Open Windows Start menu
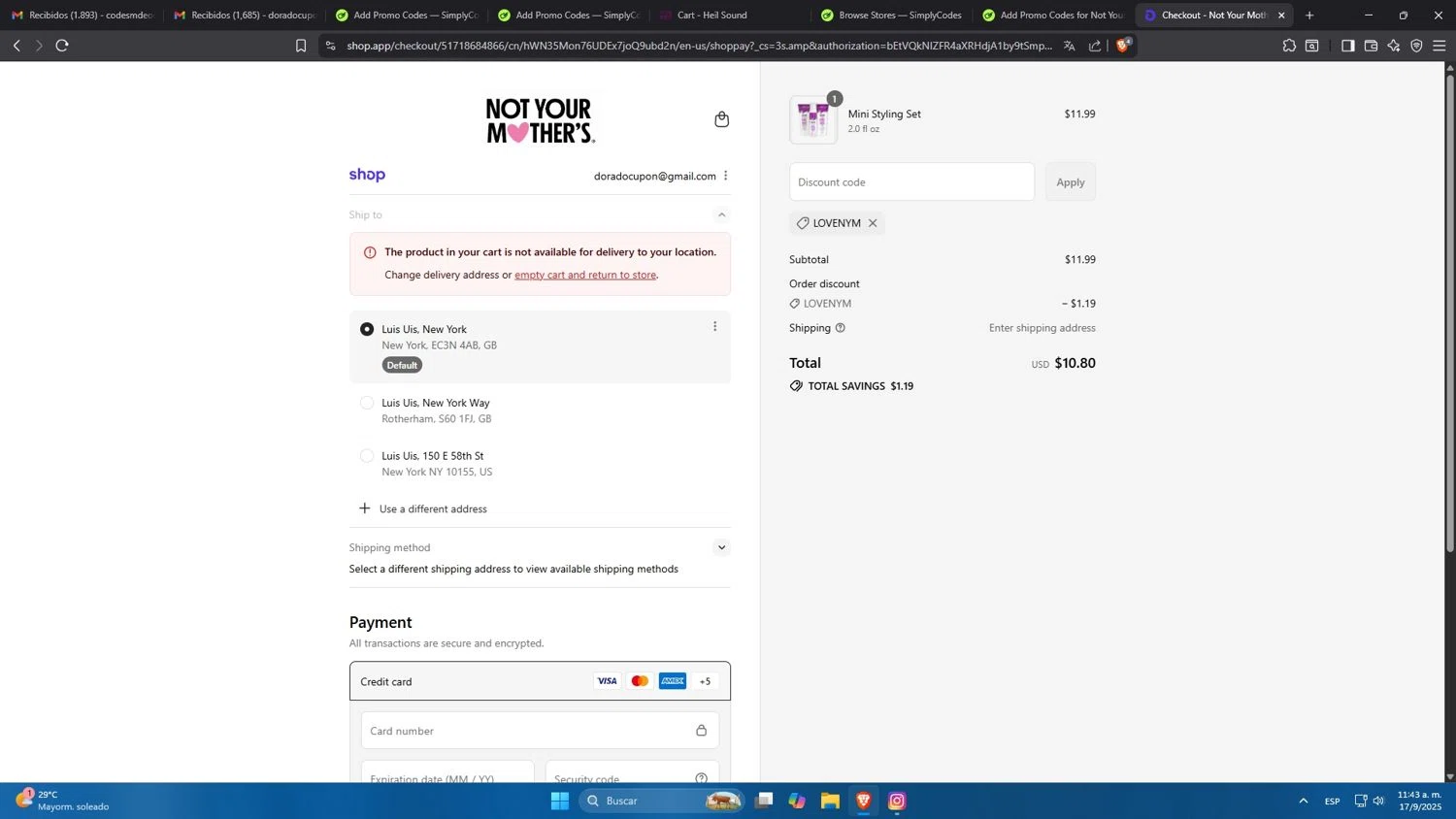This screenshot has height=819, width=1456. coord(560,801)
